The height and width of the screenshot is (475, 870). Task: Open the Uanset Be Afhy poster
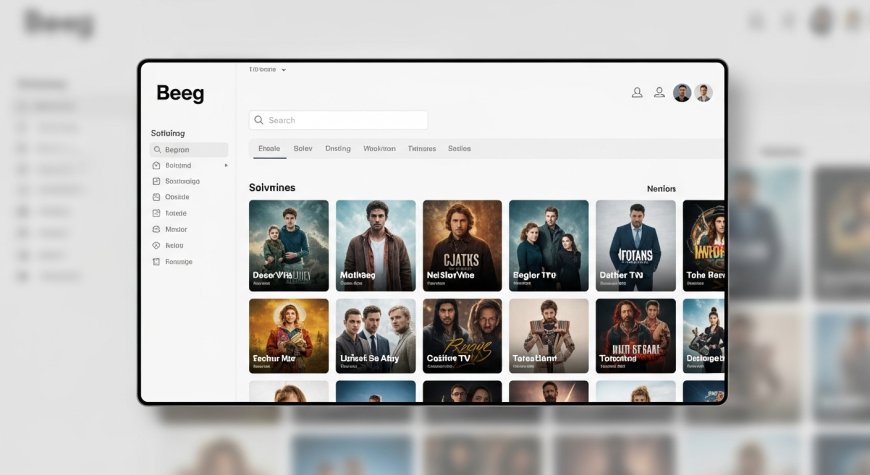(x=376, y=336)
